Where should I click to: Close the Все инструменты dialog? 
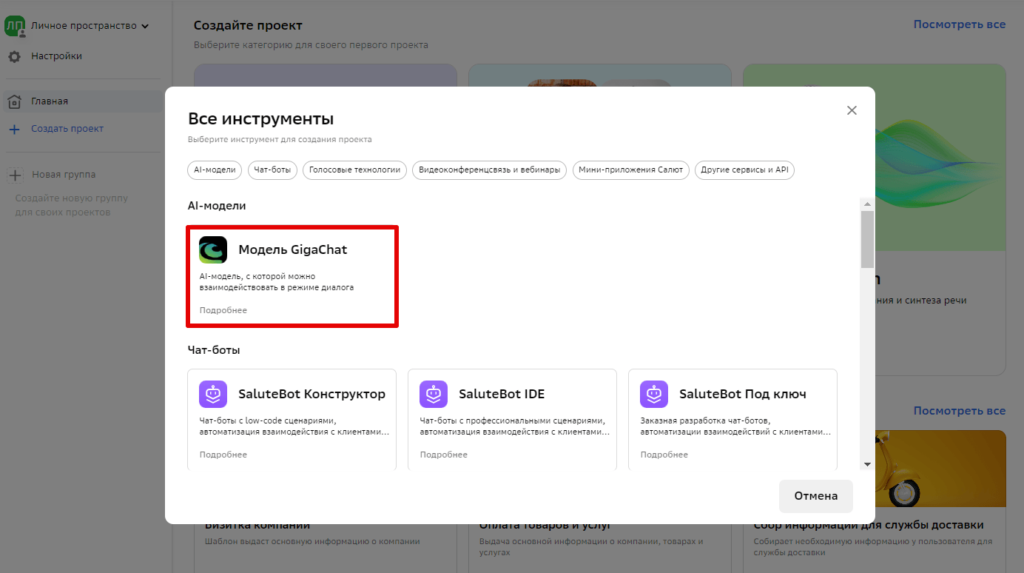coord(852,110)
